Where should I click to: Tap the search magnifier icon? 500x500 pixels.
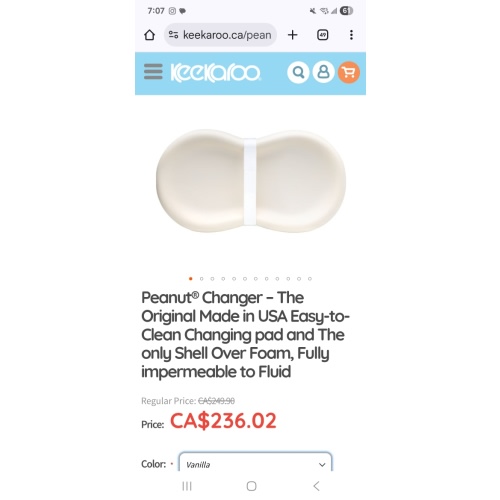pos(298,72)
